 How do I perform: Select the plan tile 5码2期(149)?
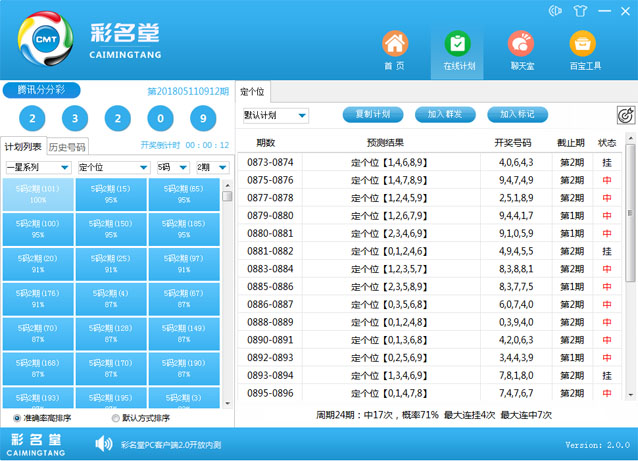coord(184,334)
